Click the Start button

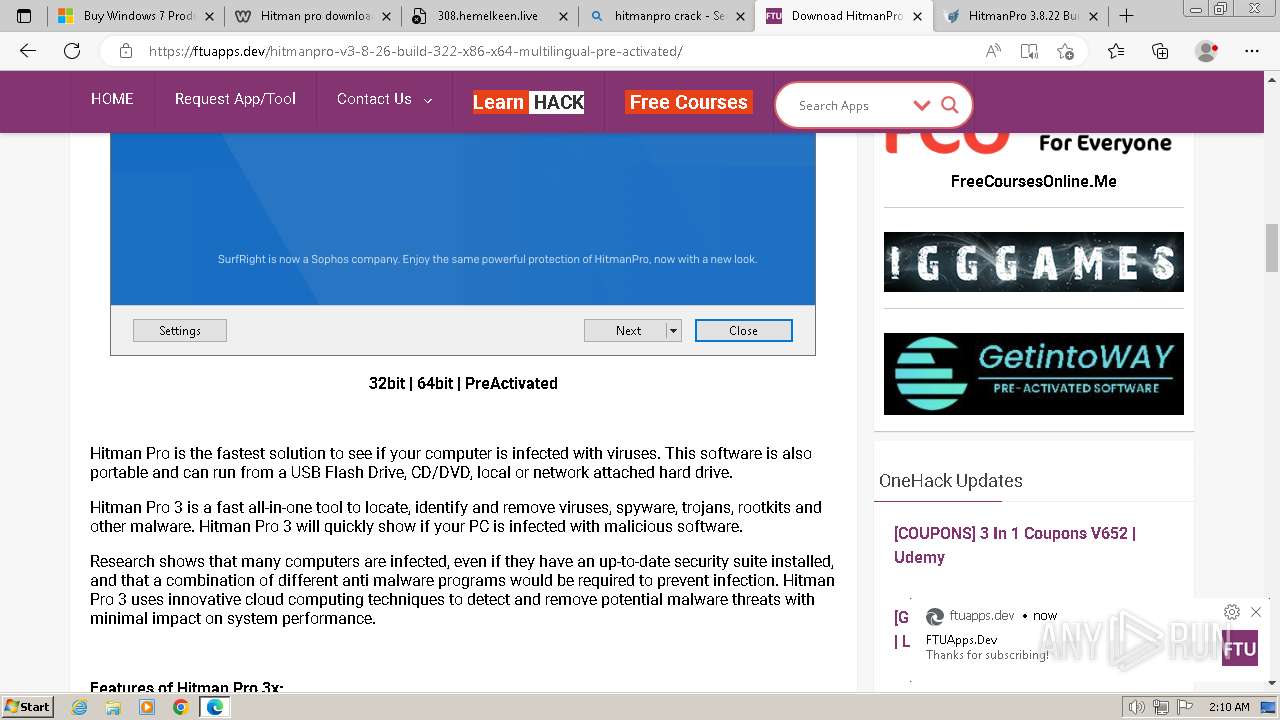pos(27,707)
